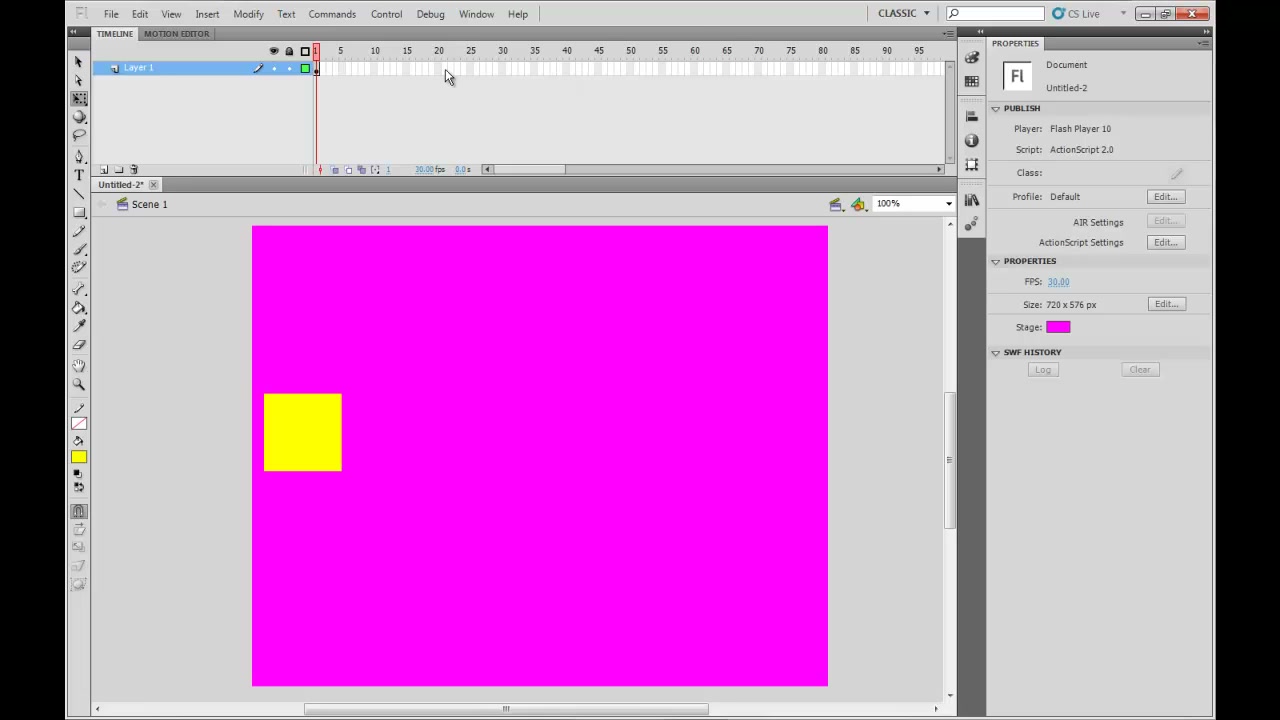Select the Paint Bucket tool
Viewport: 1280px width, 720px height.
(x=79, y=308)
